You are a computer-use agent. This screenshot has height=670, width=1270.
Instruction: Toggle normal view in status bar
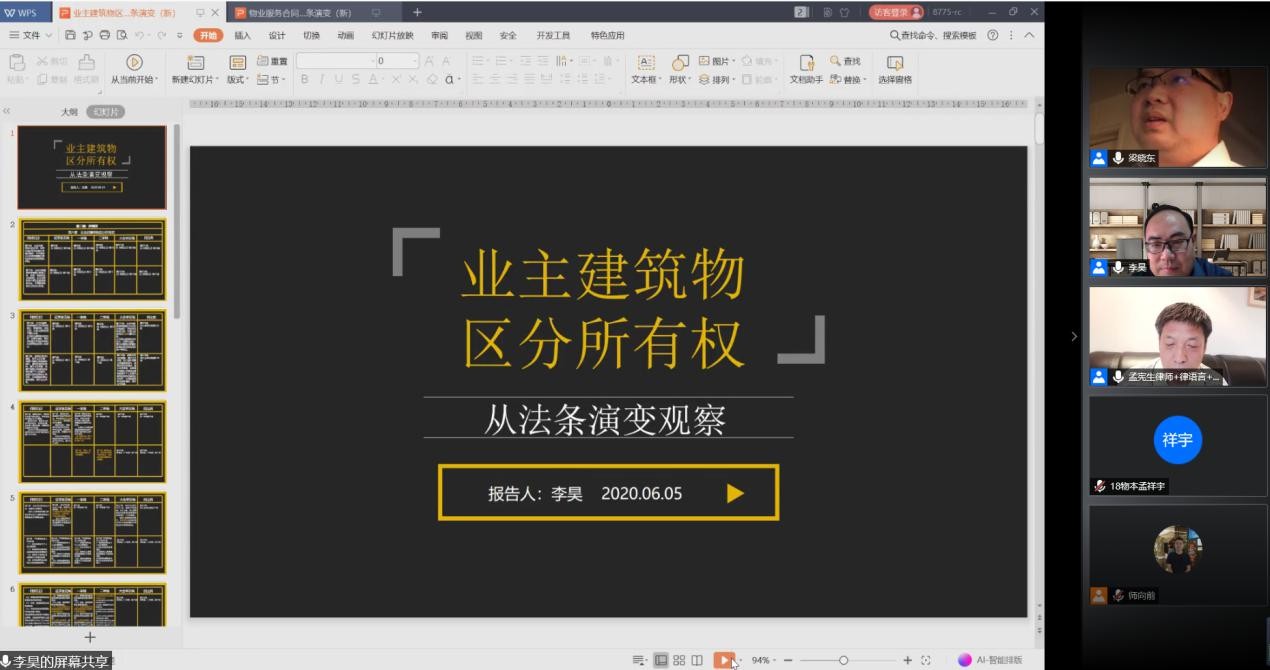pyautogui.click(x=661, y=660)
